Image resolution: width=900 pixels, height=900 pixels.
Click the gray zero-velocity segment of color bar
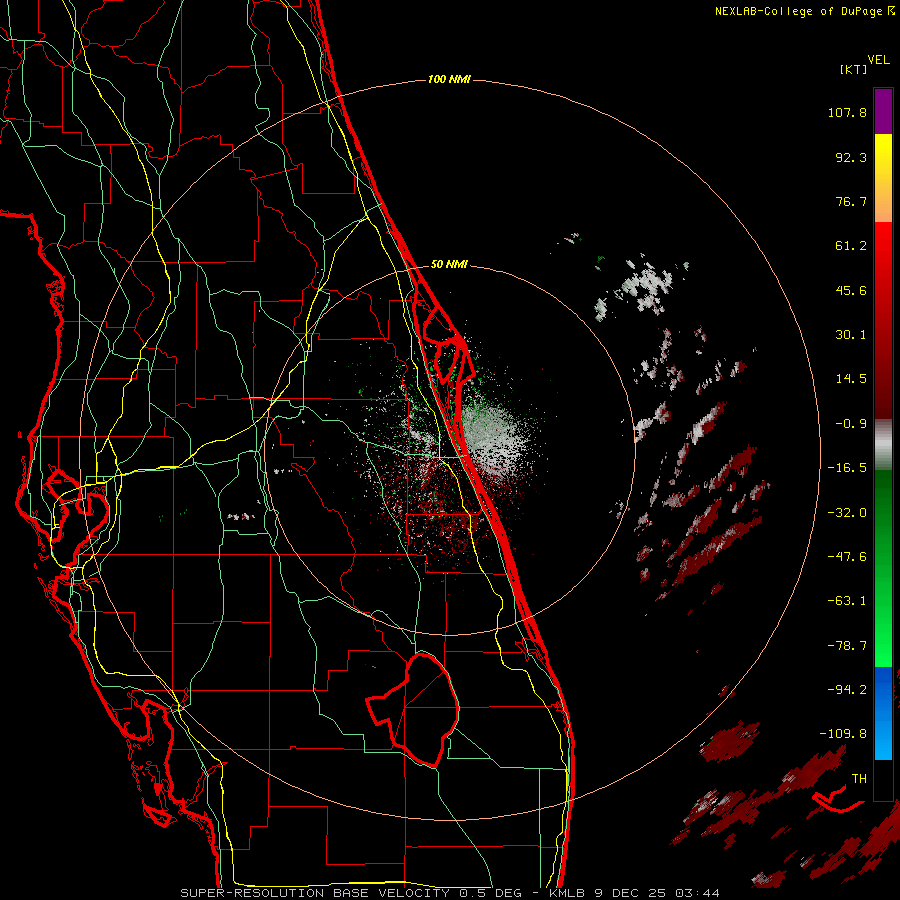point(883,444)
